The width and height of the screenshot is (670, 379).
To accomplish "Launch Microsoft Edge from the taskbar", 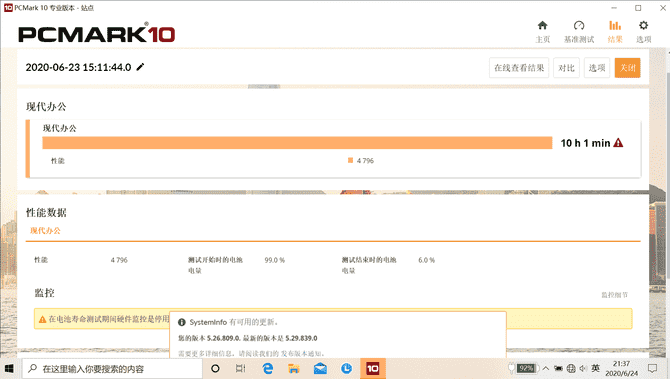I will point(268,368).
